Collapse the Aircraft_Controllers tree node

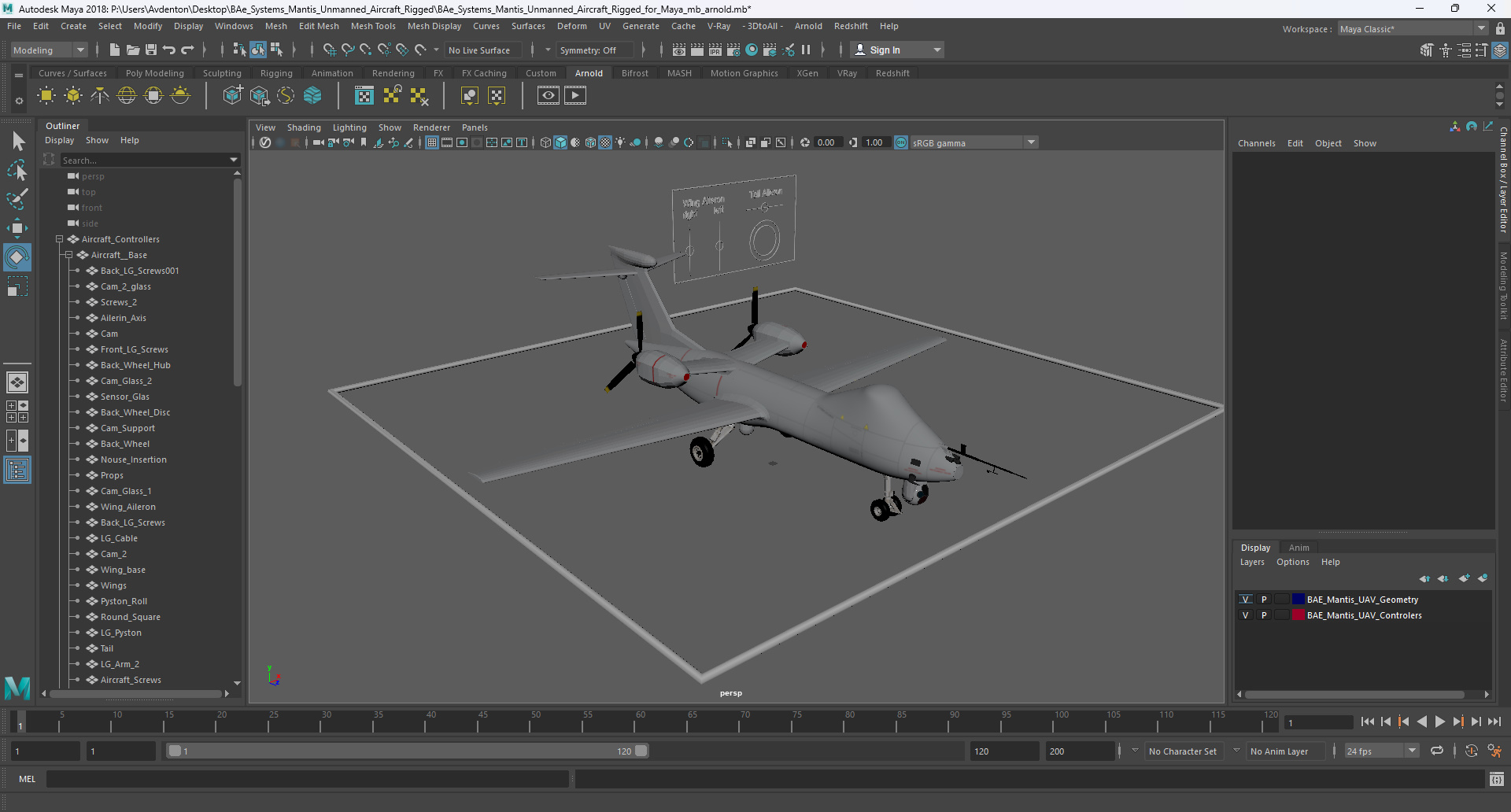59,239
